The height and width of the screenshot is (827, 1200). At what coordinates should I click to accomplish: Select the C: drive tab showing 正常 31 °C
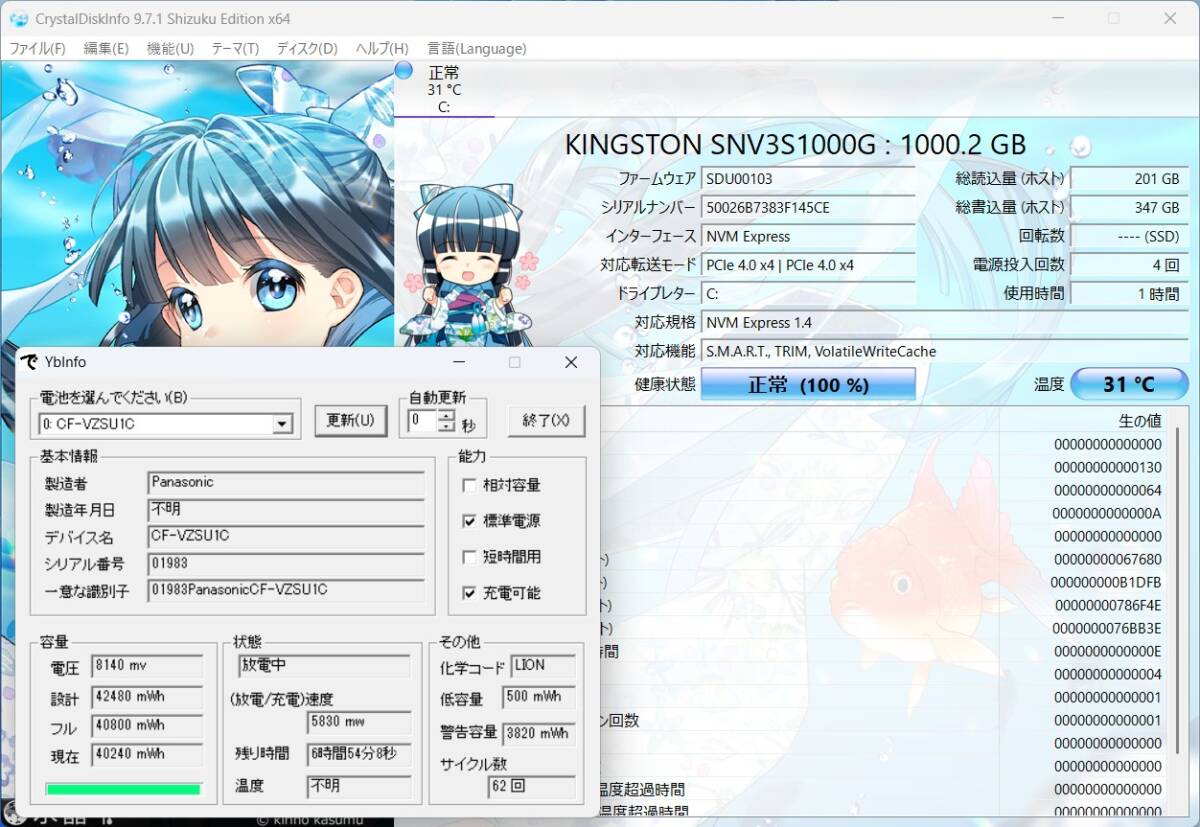(x=443, y=88)
